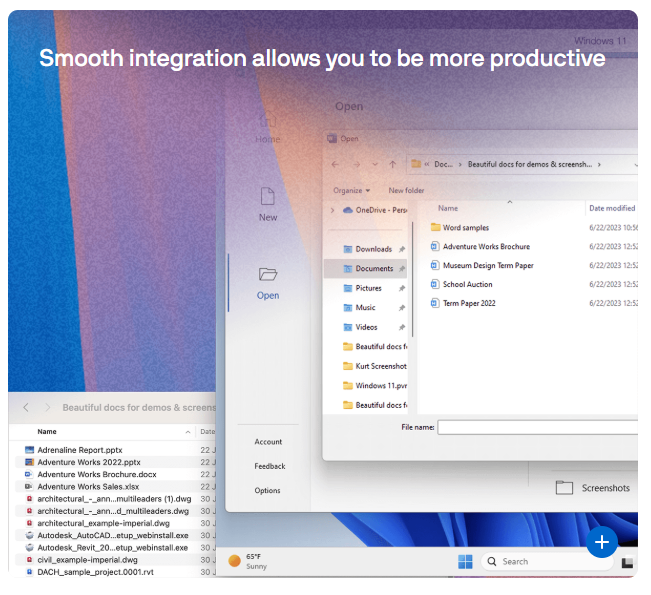This screenshot has height=595, width=651.
Task: Open the Windows Start menu
Action: (465, 562)
